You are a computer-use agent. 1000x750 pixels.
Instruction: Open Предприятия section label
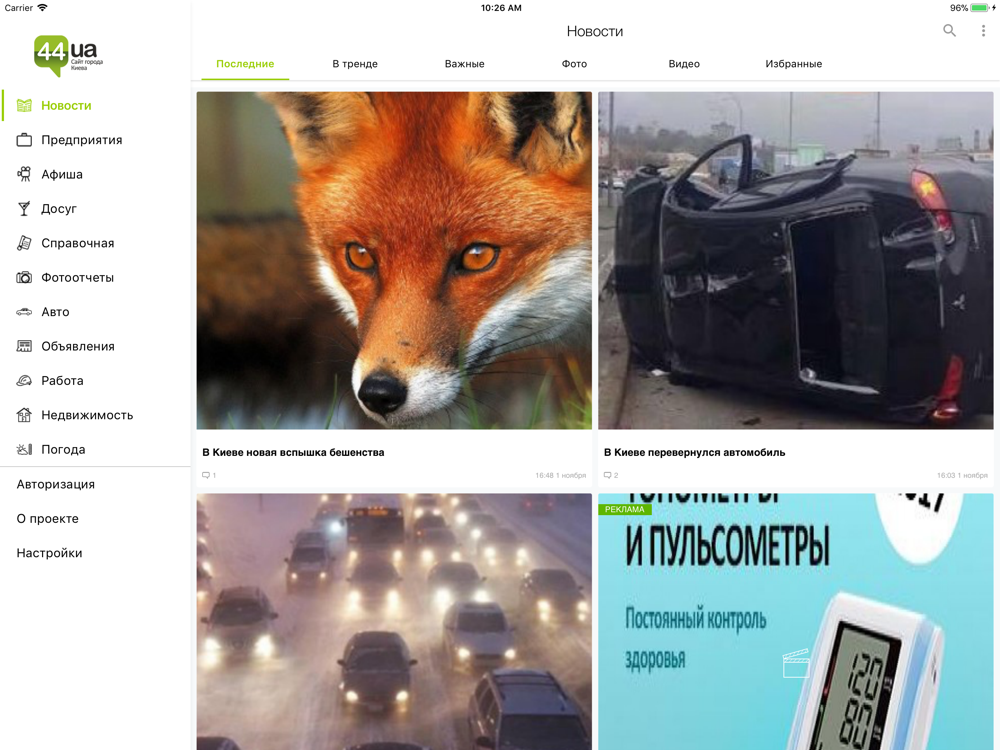(x=82, y=140)
